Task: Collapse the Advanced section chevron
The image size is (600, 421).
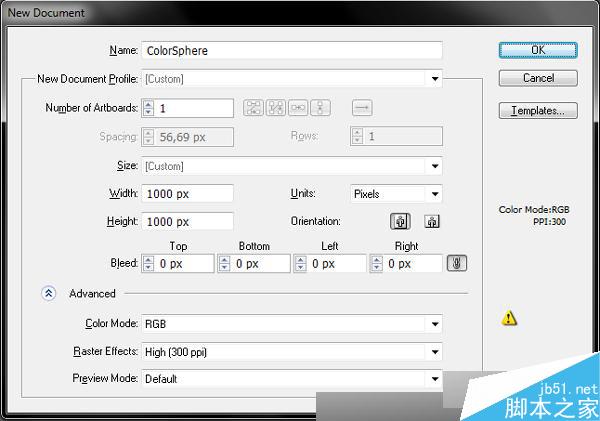Action: (49, 294)
